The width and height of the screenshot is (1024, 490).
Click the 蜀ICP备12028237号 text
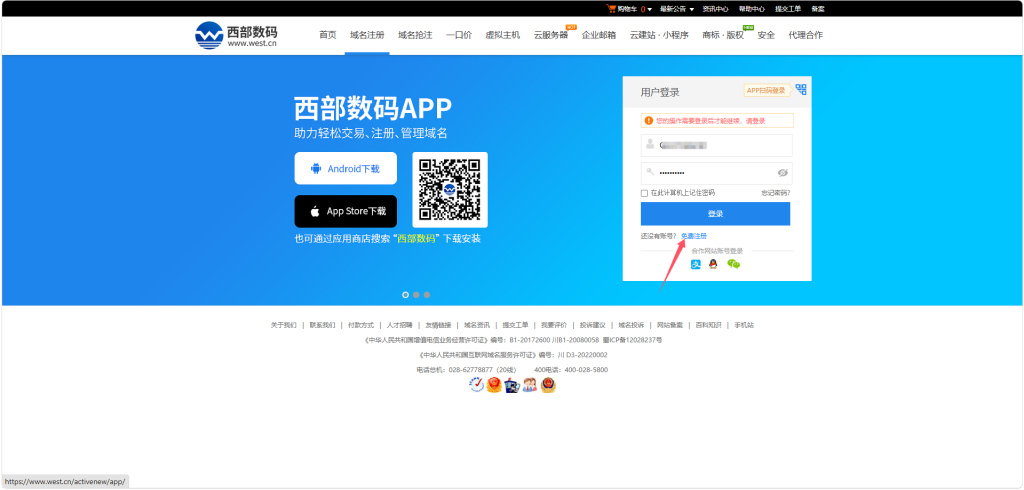(632, 340)
